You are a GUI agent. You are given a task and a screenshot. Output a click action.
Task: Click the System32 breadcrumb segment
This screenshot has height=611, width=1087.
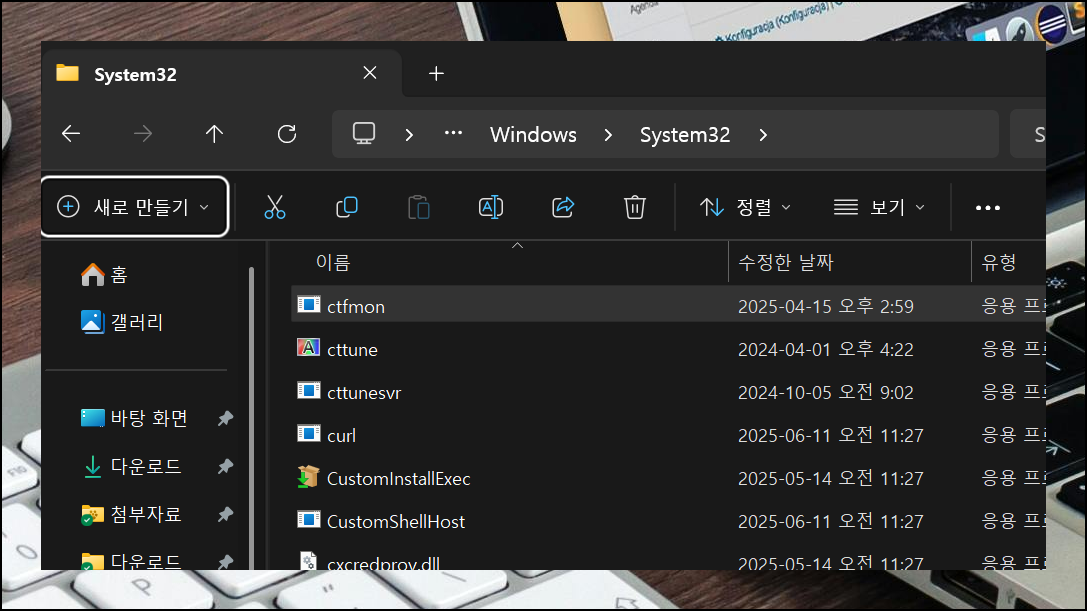[685, 135]
